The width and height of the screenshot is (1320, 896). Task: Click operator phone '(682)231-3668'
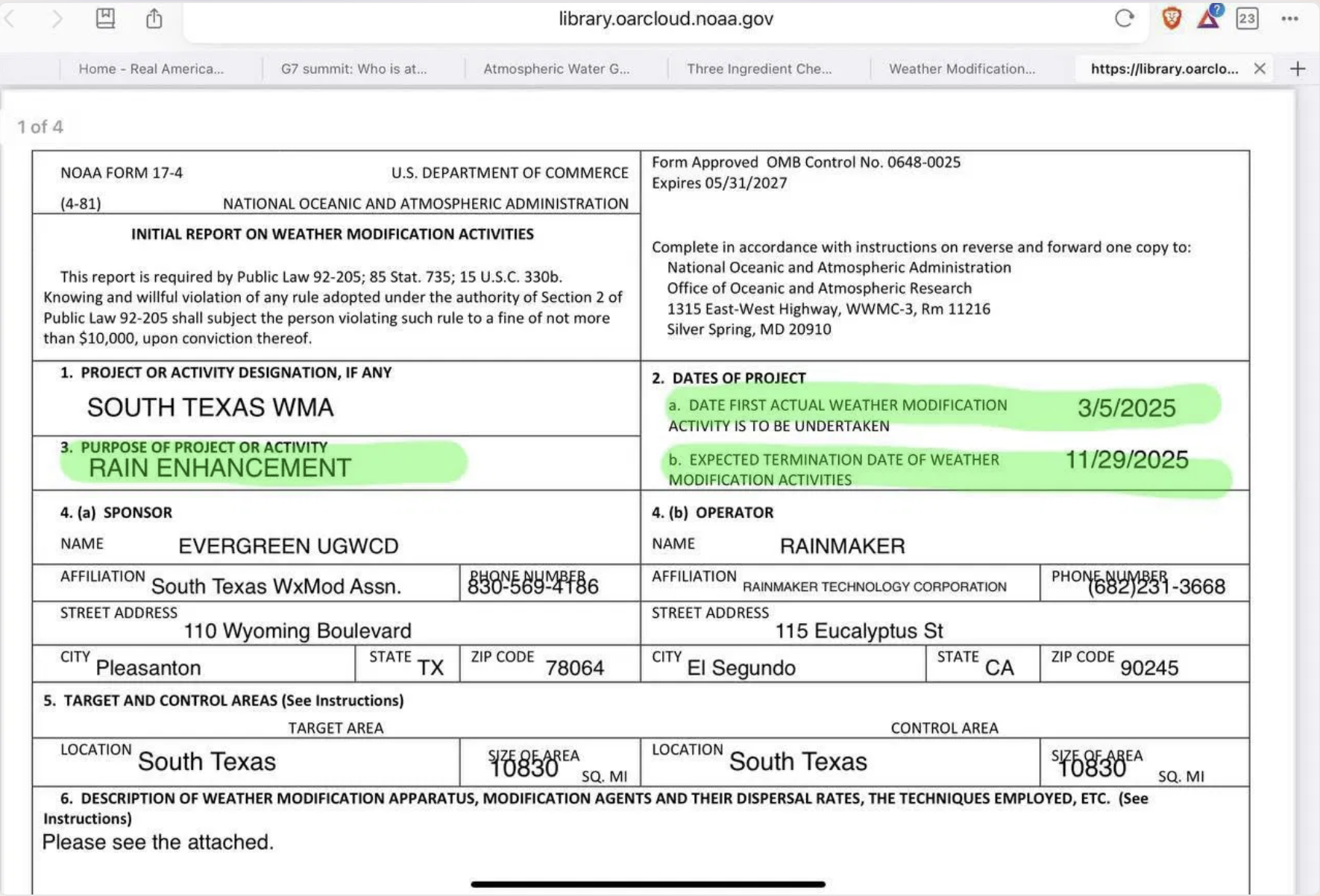click(x=1156, y=587)
